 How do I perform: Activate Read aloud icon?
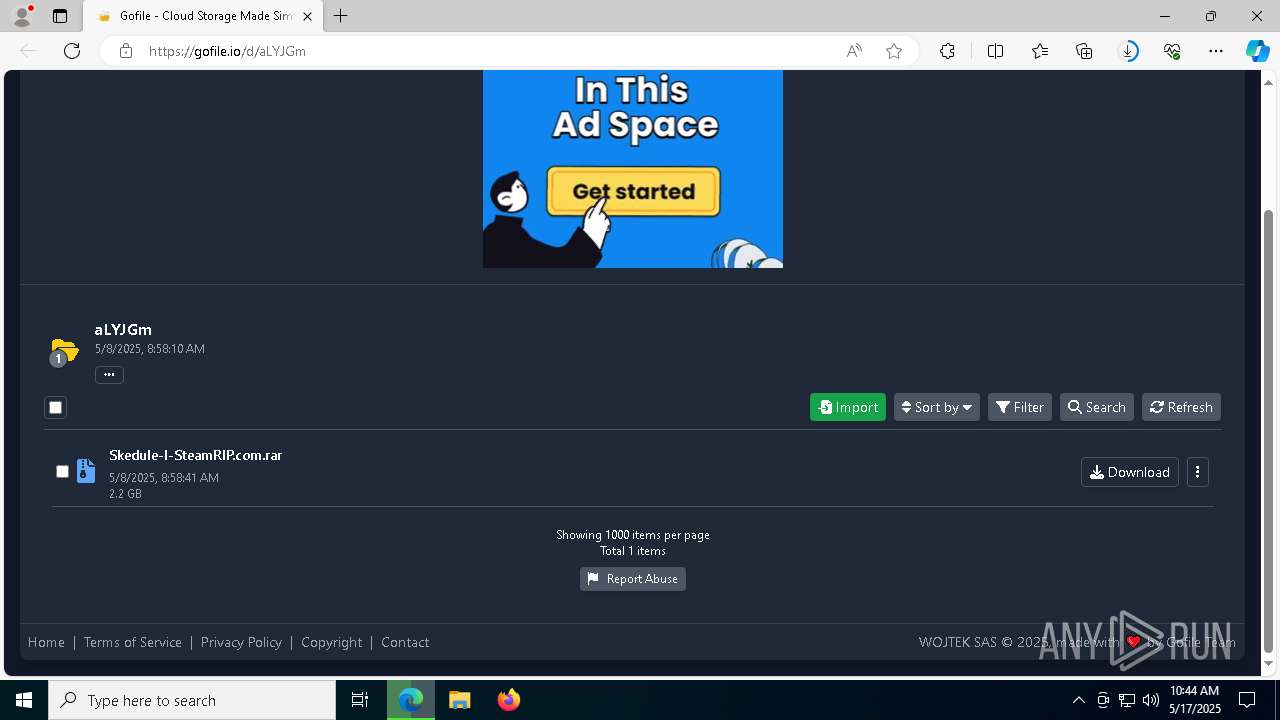pos(854,51)
